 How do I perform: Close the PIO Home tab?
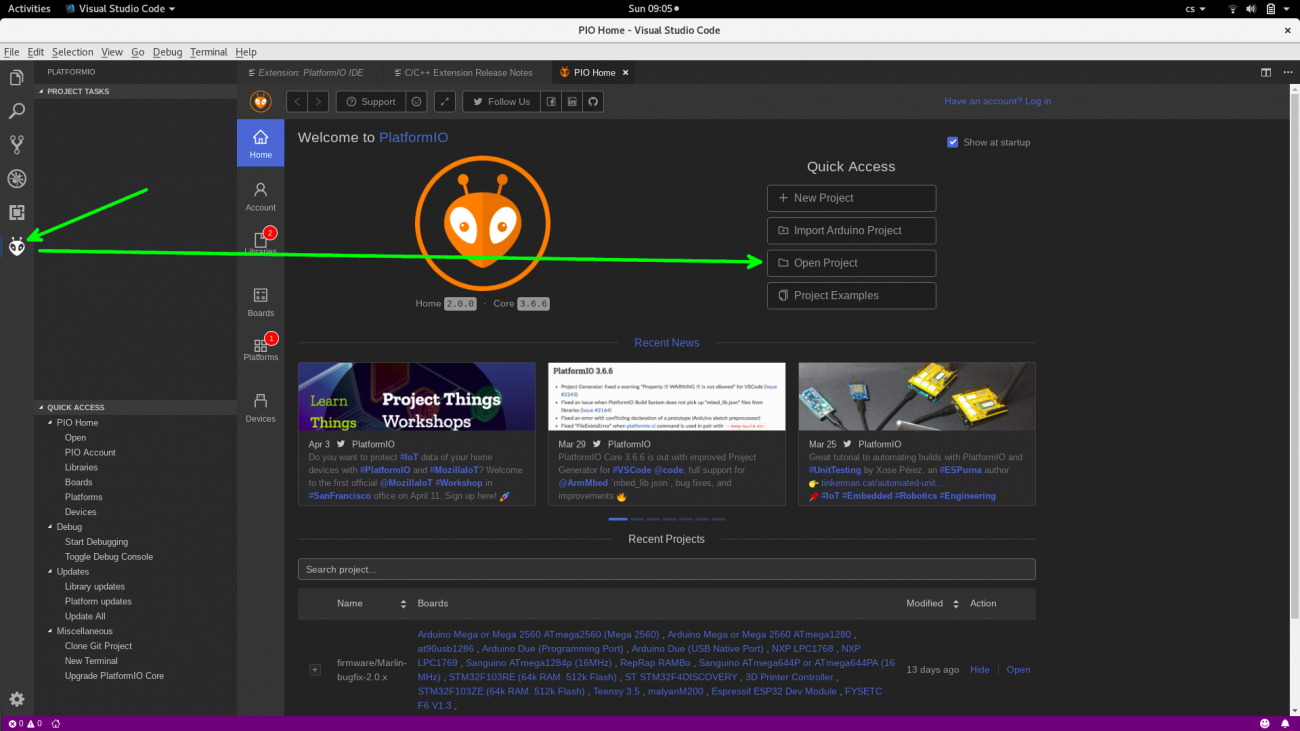pyautogui.click(x=626, y=72)
